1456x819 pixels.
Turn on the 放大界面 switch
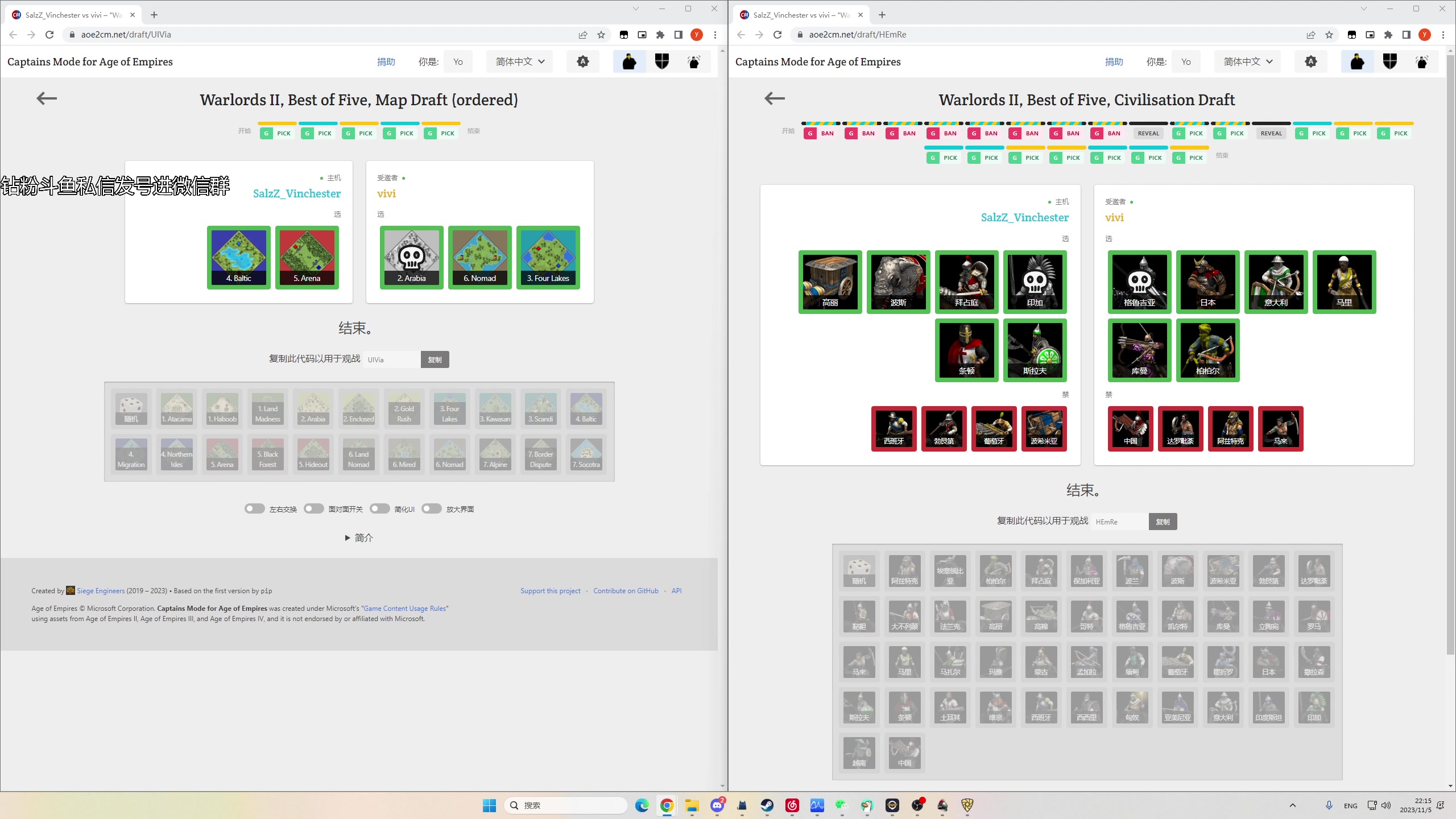pos(431,508)
